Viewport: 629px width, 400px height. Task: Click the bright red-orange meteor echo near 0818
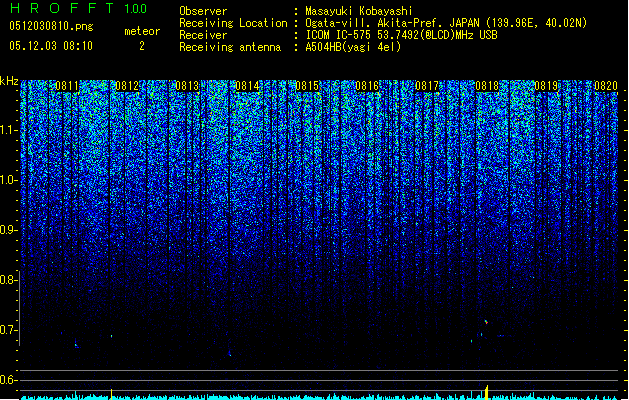(x=486, y=322)
